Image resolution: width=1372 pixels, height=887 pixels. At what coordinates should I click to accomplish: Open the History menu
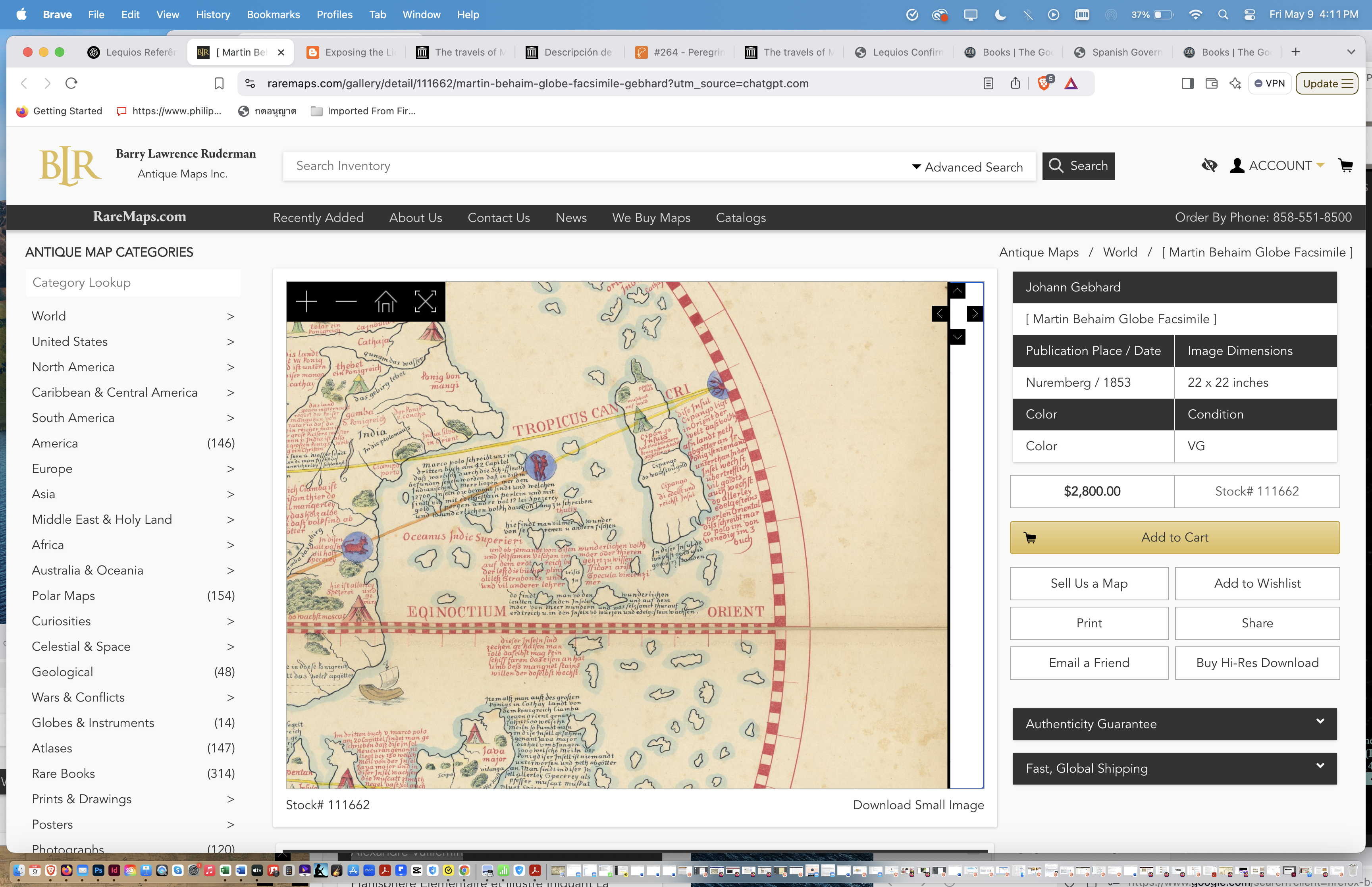[212, 14]
